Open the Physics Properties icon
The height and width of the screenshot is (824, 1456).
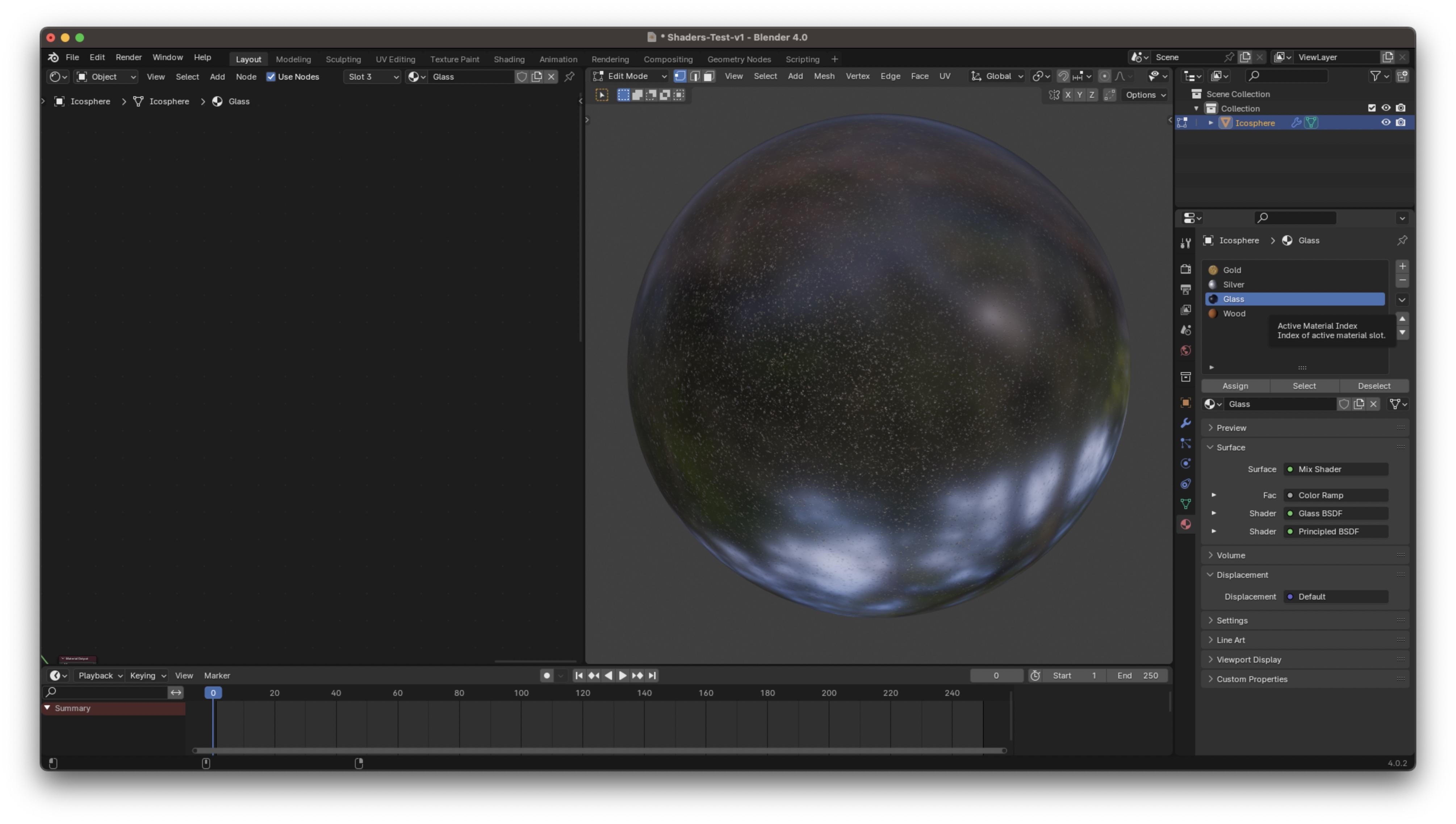(1186, 463)
